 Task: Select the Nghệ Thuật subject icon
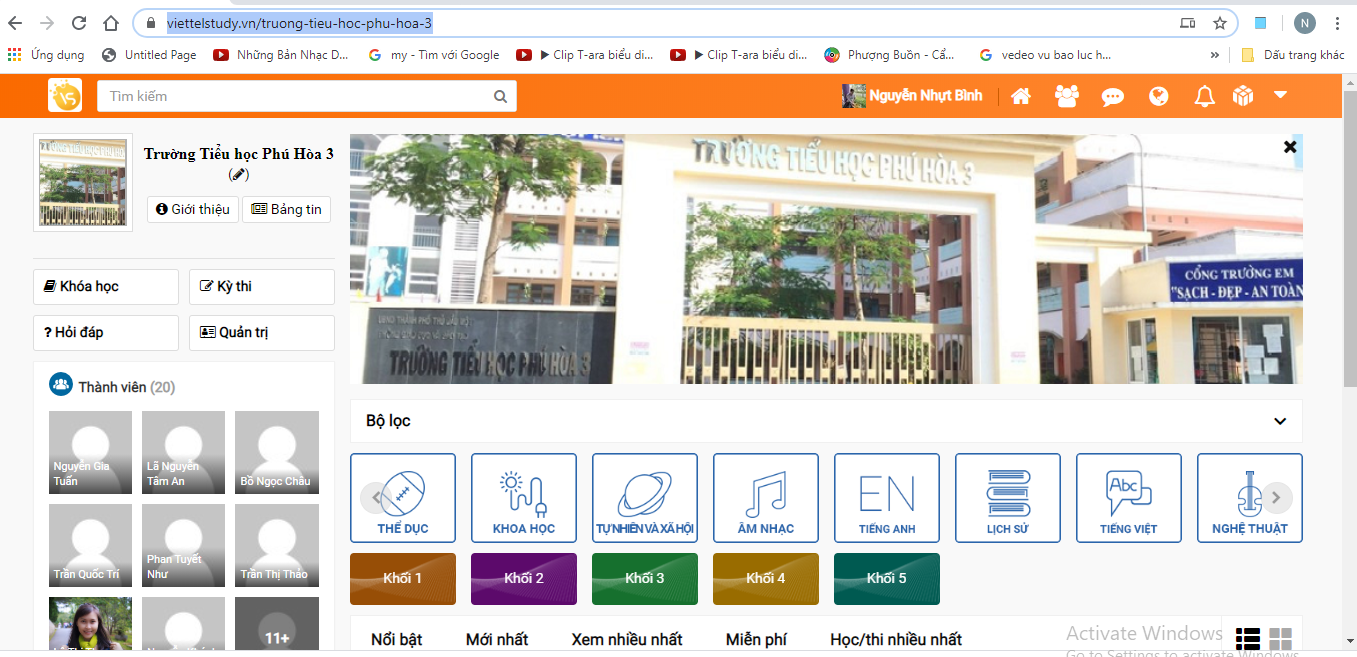pos(1250,498)
